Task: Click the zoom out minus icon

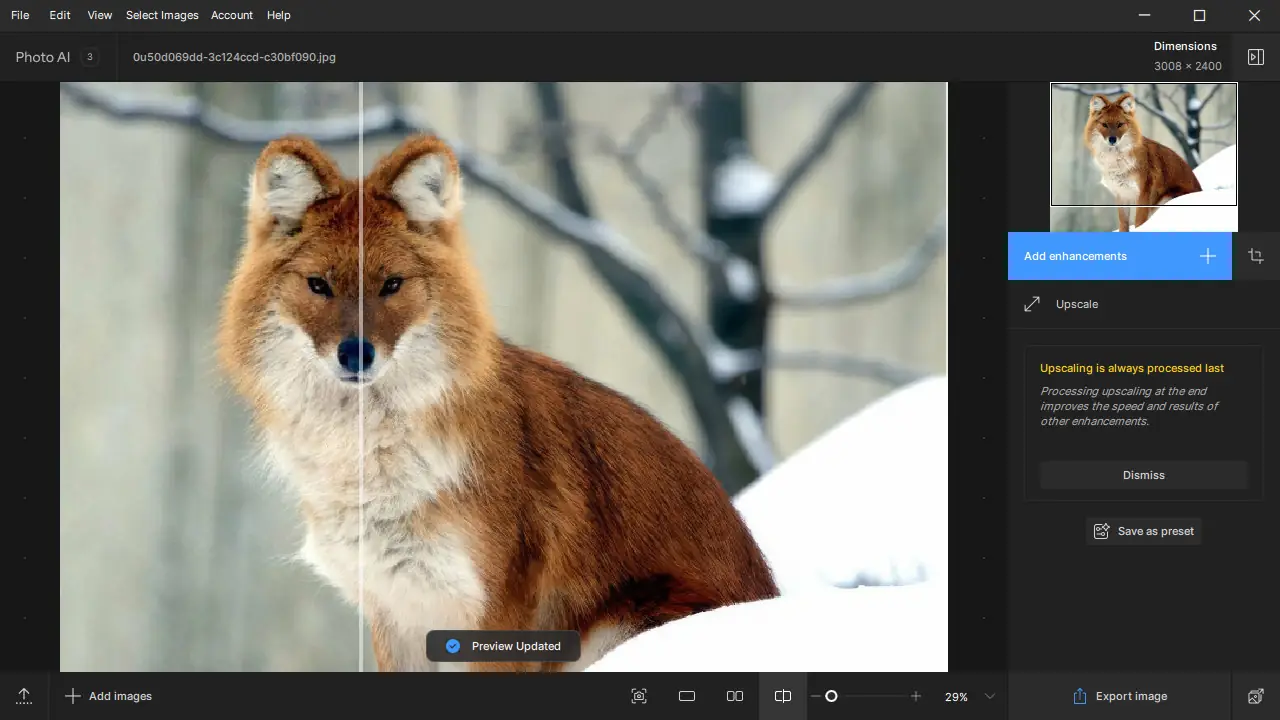Action: coord(816,696)
